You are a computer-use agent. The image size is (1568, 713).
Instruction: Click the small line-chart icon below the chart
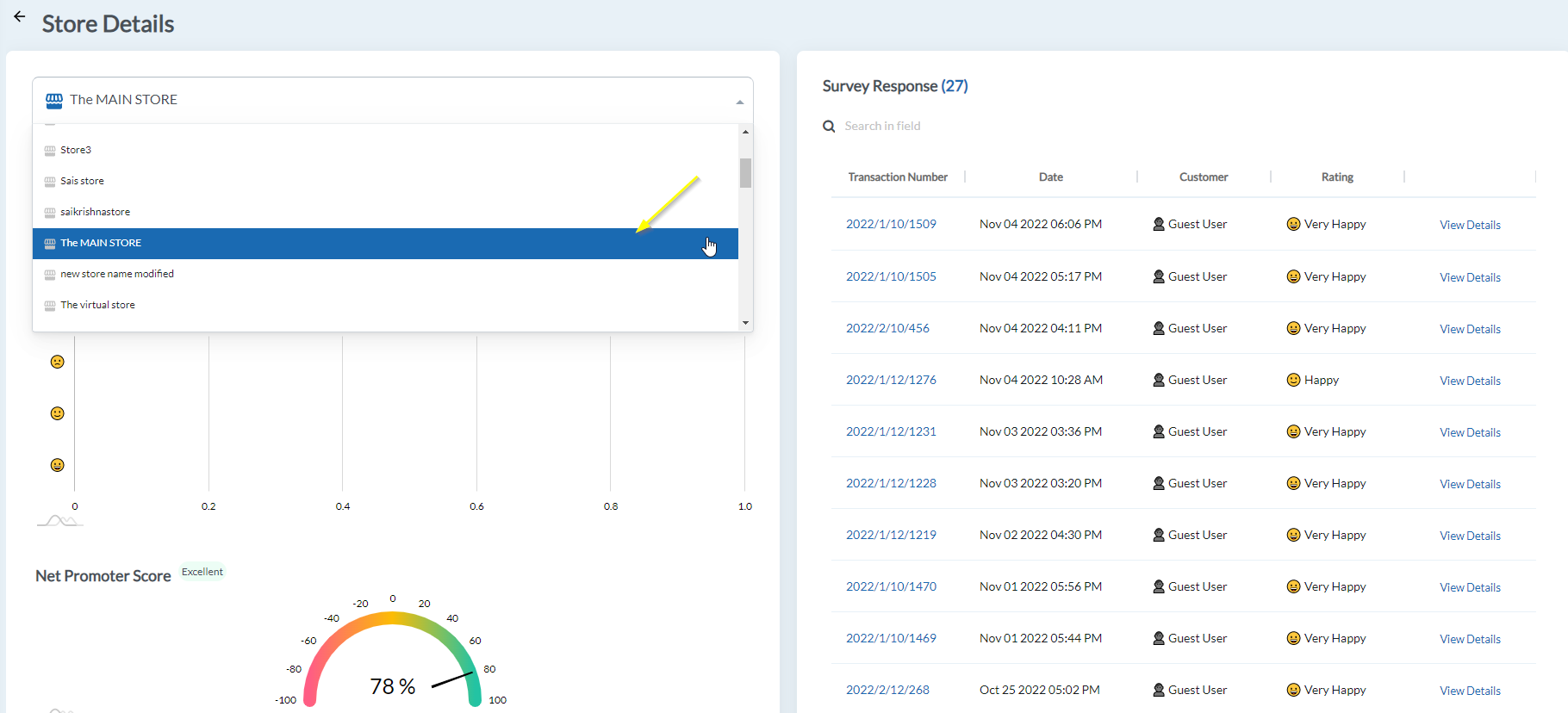coord(59,520)
